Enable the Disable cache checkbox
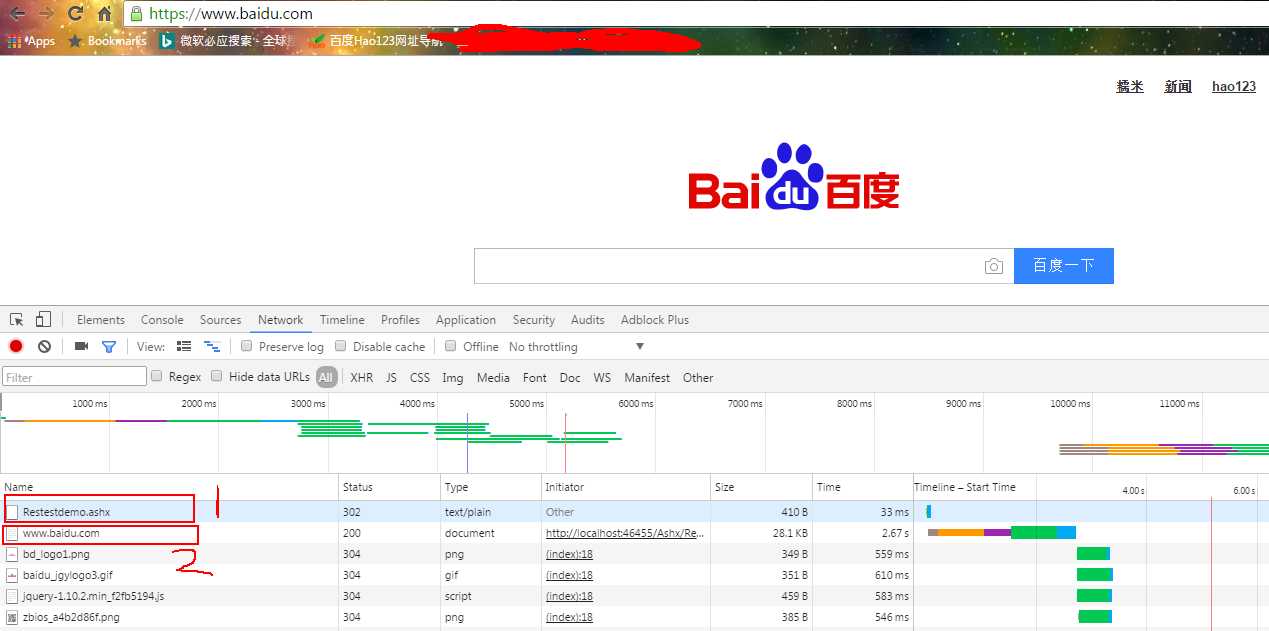 click(x=340, y=346)
